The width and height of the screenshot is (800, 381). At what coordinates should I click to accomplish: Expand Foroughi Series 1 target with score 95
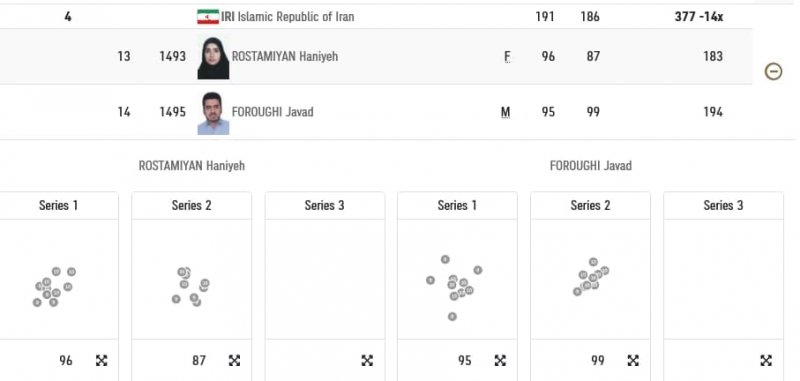(500, 361)
